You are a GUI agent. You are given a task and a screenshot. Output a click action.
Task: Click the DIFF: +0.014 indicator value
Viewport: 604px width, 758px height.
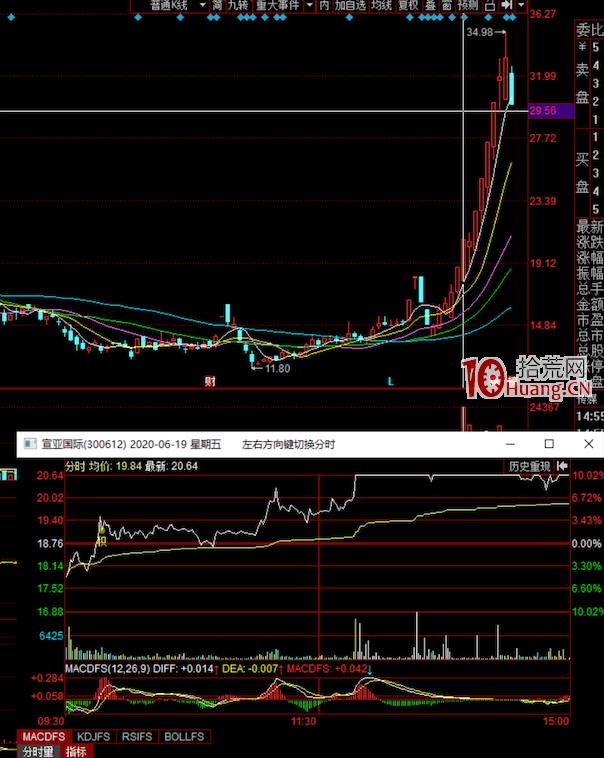(x=183, y=669)
